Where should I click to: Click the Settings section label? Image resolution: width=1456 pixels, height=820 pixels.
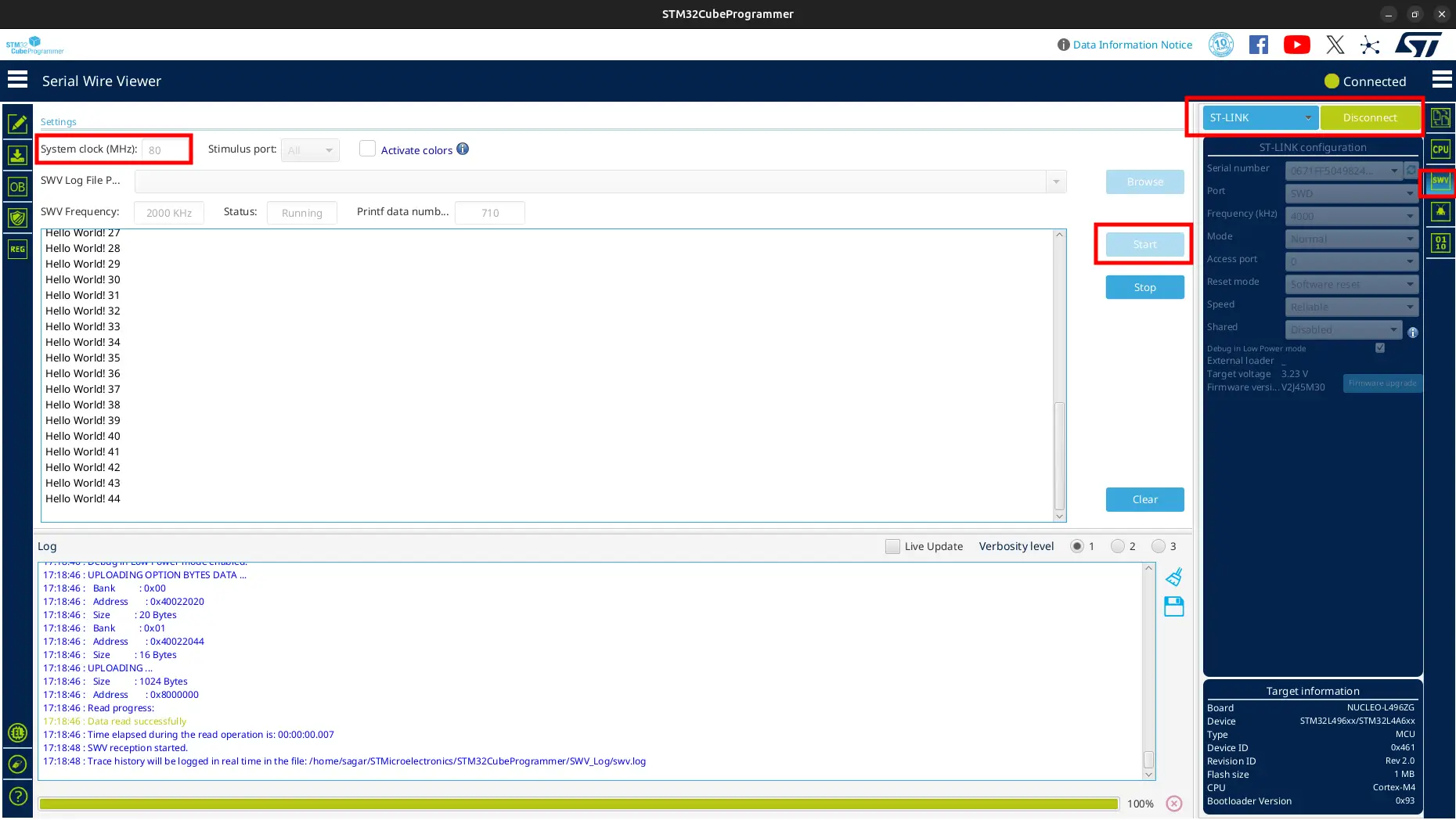click(x=58, y=122)
